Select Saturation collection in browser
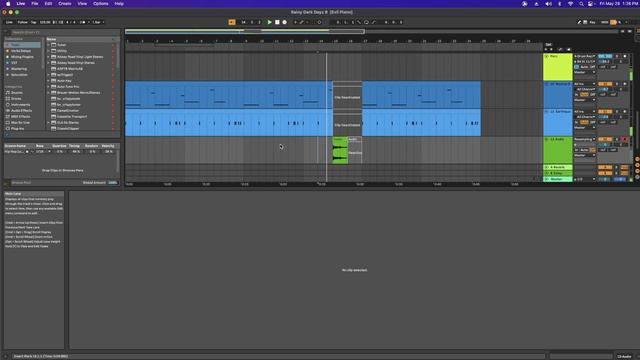 pos(19,75)
